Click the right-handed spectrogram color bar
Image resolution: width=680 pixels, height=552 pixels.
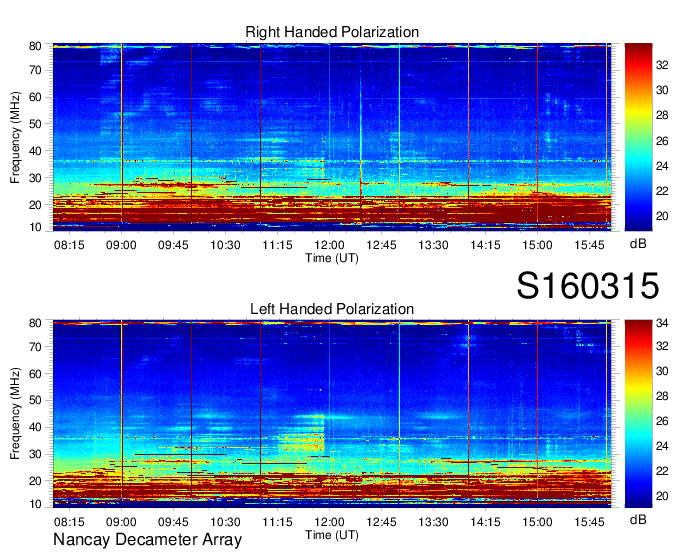pos(638,137)
